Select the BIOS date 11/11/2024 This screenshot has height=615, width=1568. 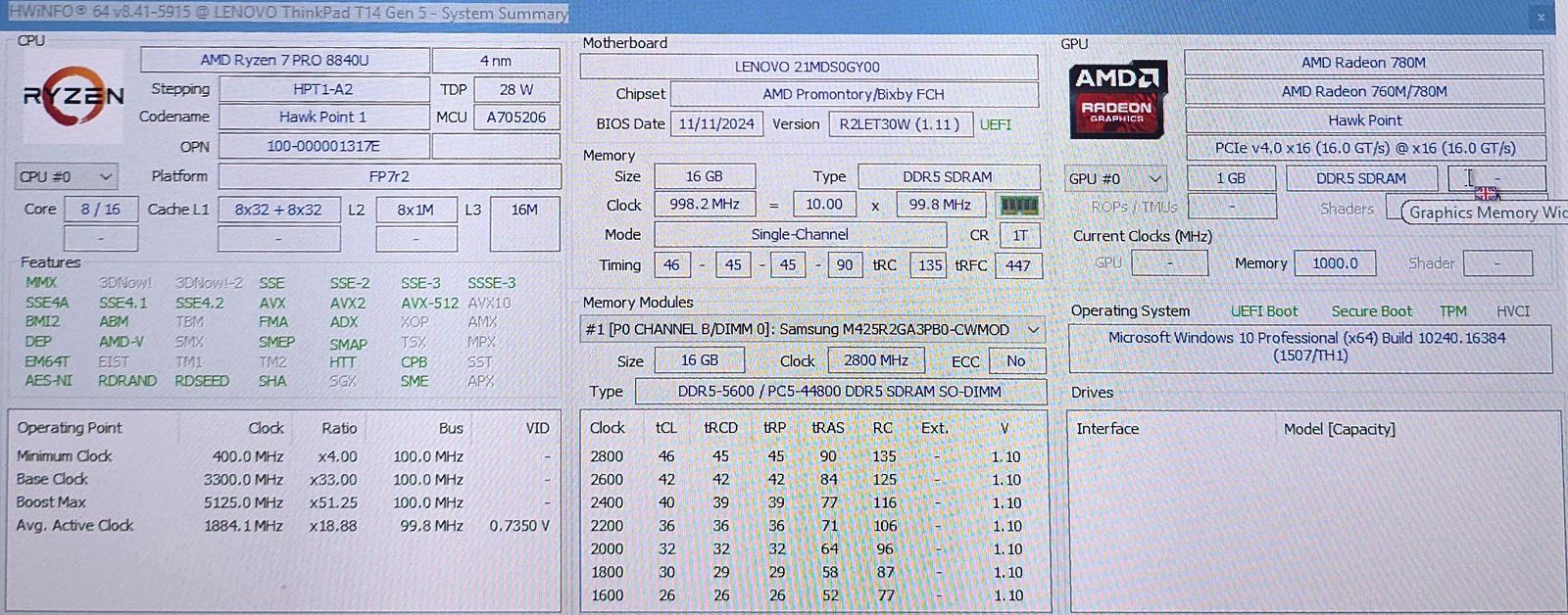(716, 124)
